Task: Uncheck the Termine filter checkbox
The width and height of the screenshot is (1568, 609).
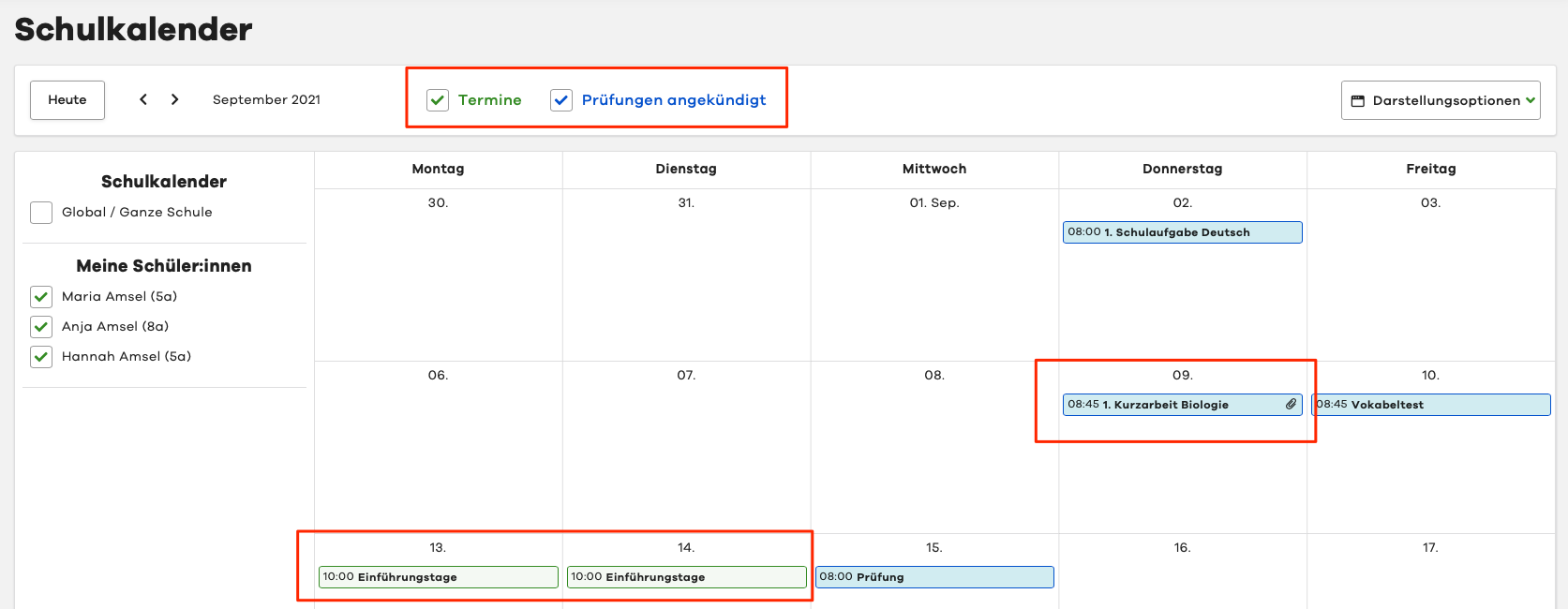Action: pyautogui.click(x=438, y=100)
